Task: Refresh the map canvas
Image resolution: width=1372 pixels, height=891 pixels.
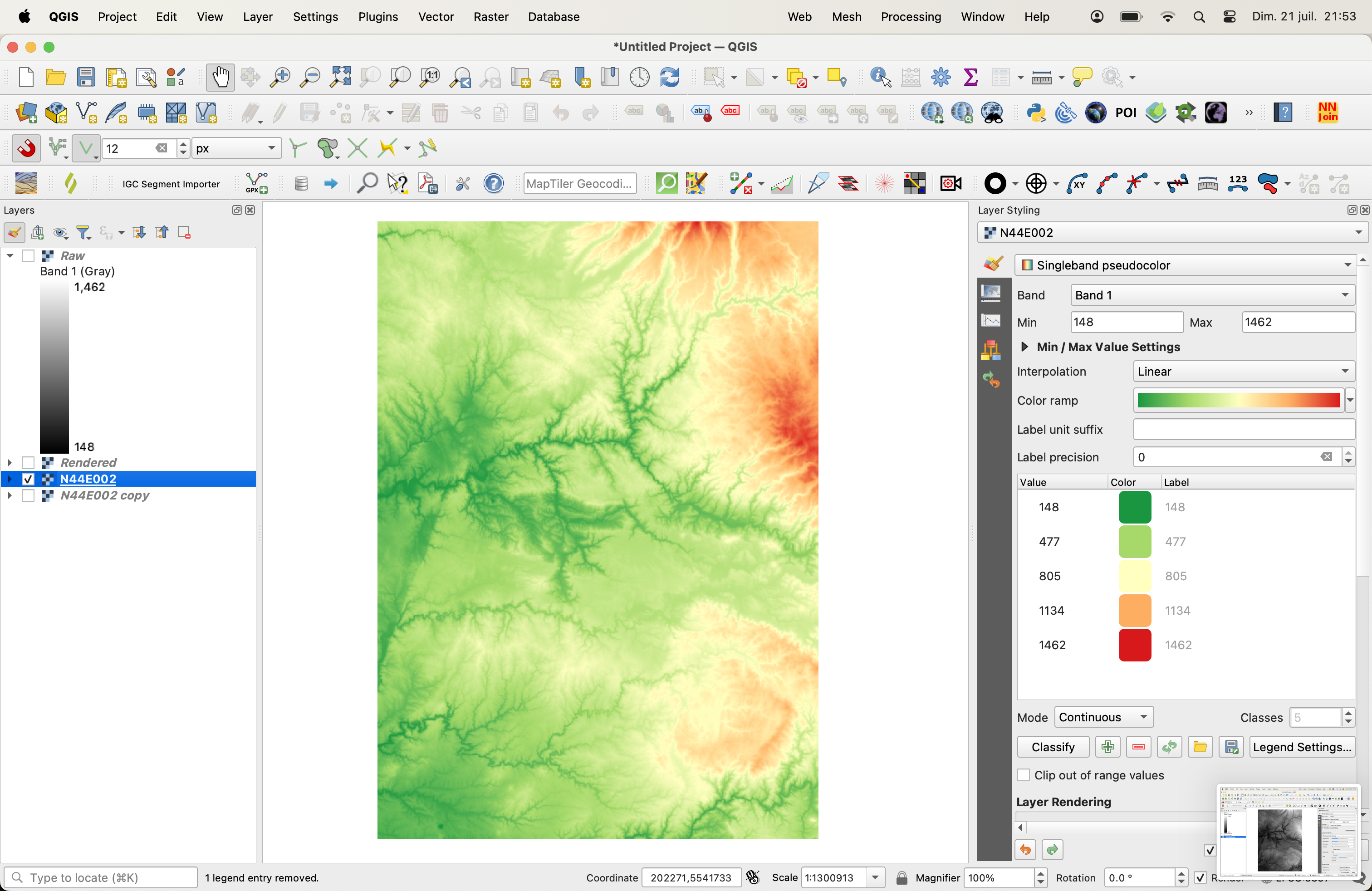Action: click(x=669, y=77)
